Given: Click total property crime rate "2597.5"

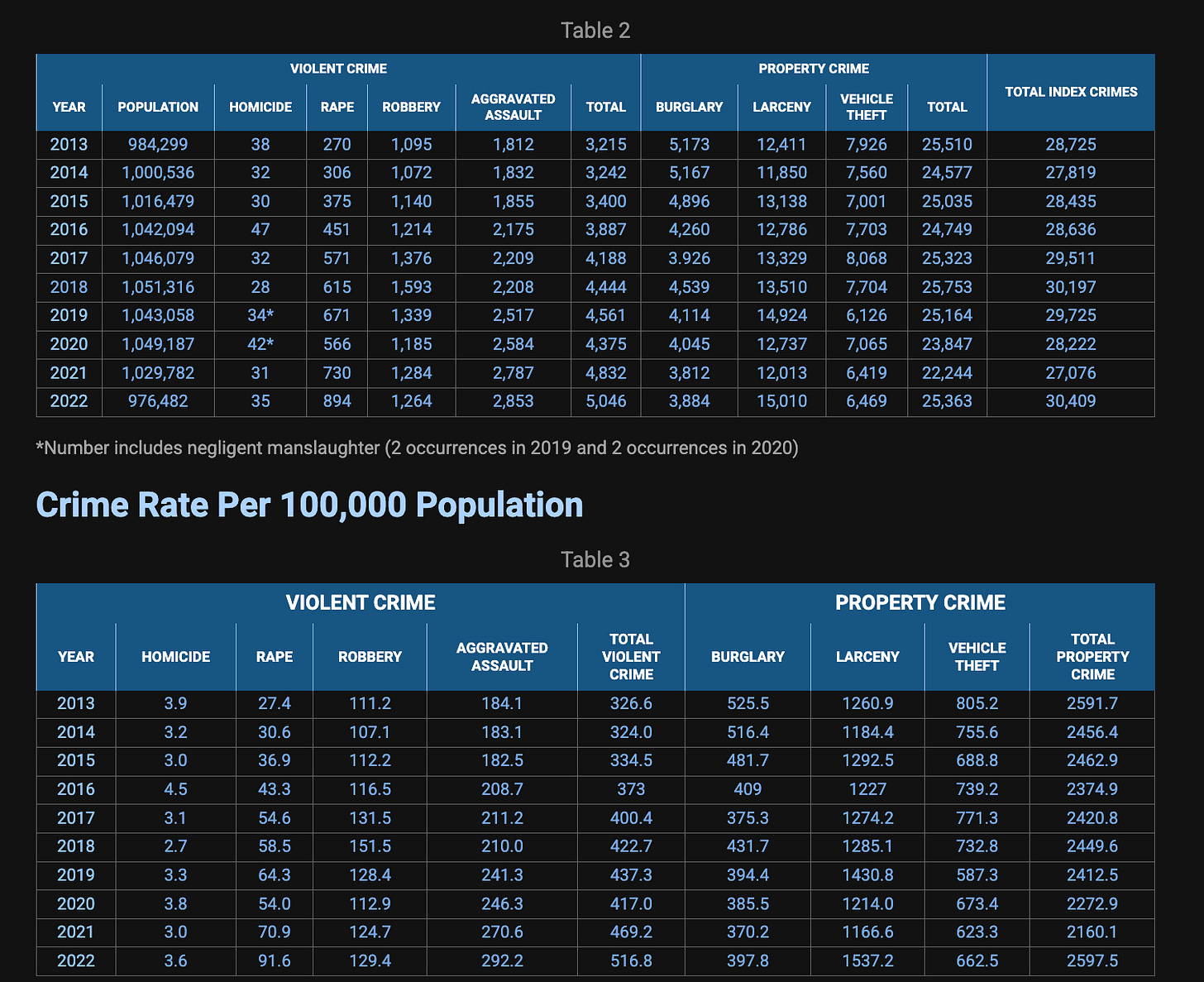Looking at the screenshot, I should (1092, 961).
